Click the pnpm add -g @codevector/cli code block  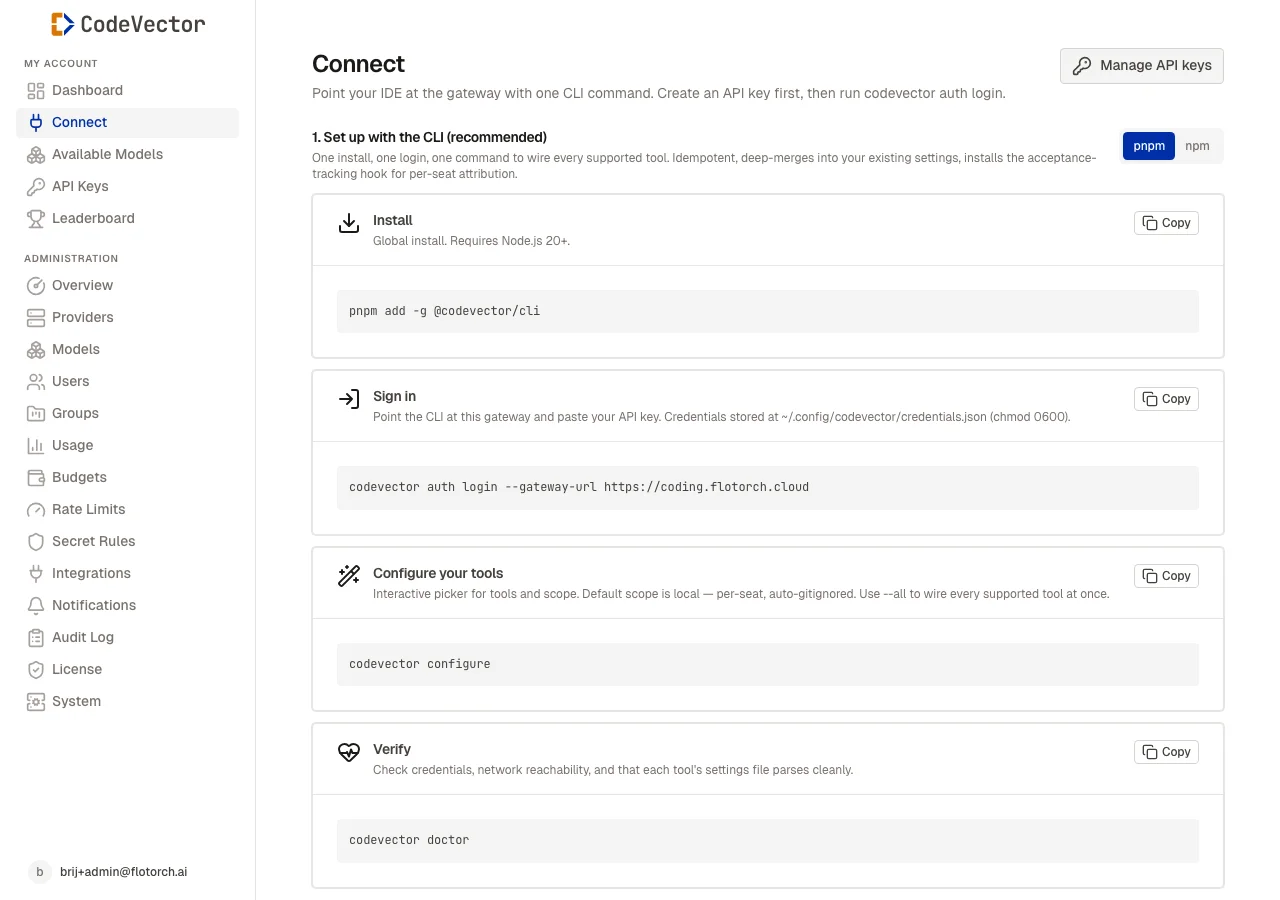pos(768,311)
